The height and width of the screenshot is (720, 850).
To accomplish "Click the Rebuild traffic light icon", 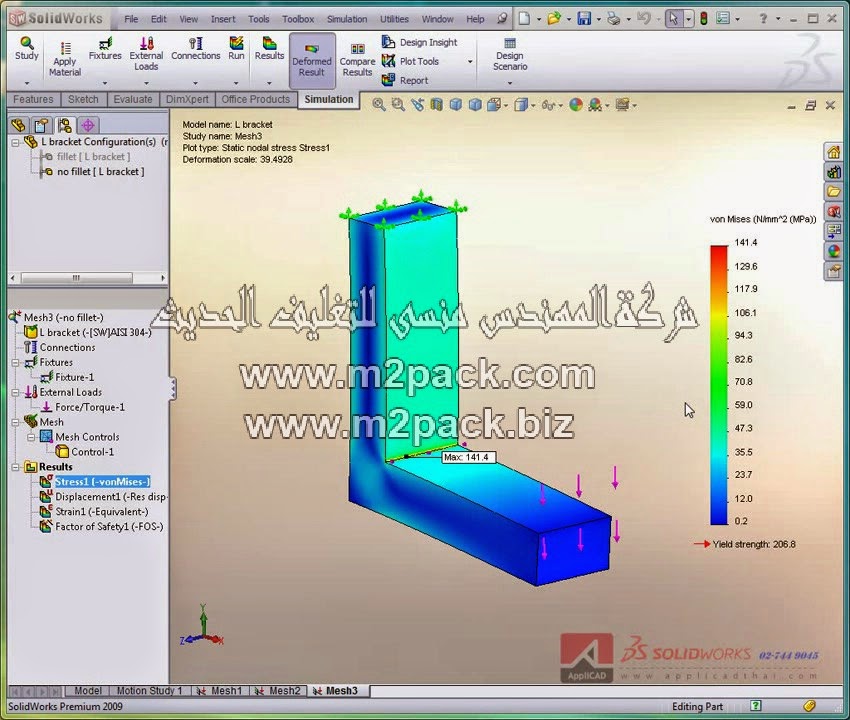I will (x=704, y=19).
